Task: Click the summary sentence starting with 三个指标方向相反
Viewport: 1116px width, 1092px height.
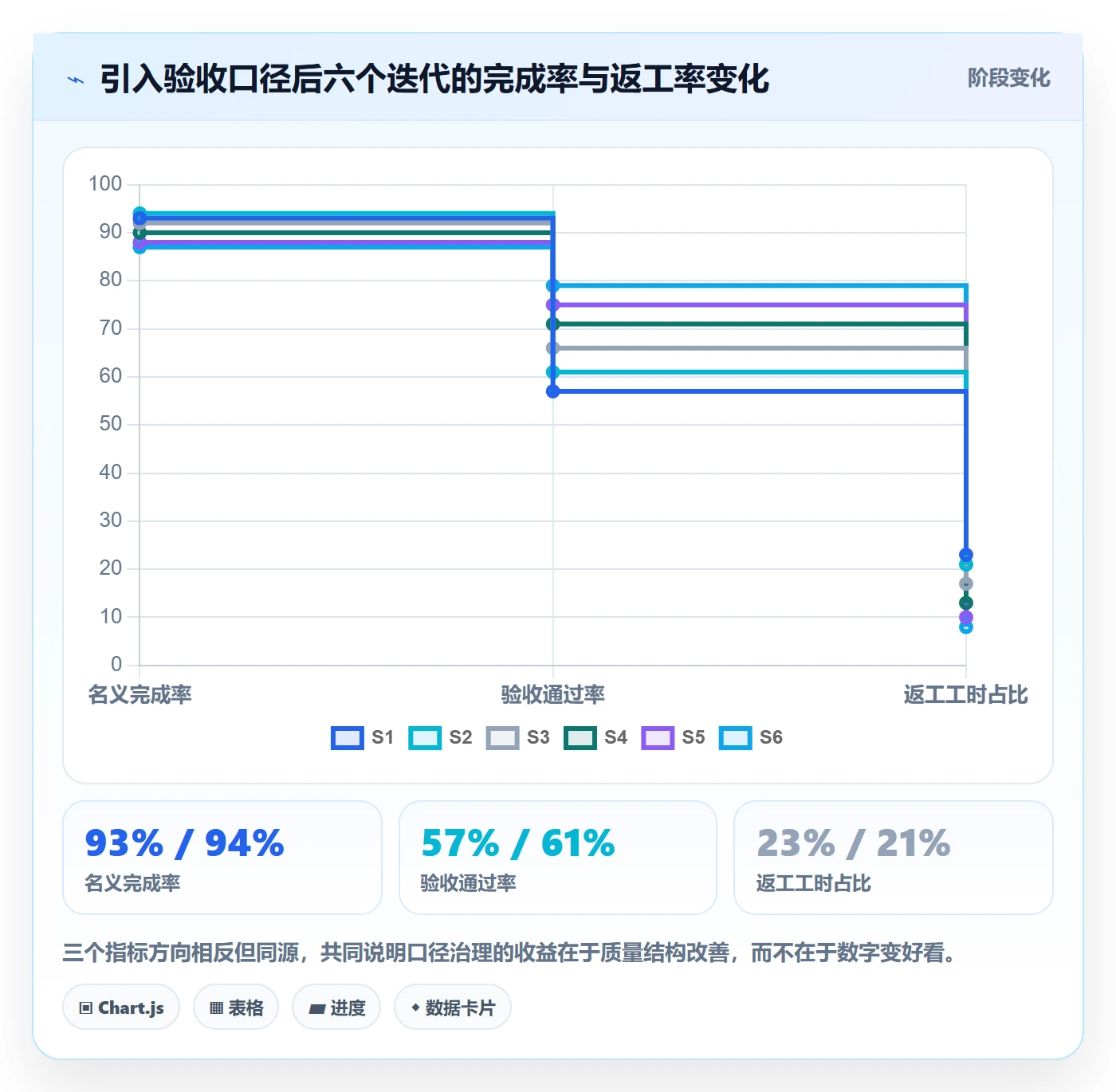Action: point(510,953)
